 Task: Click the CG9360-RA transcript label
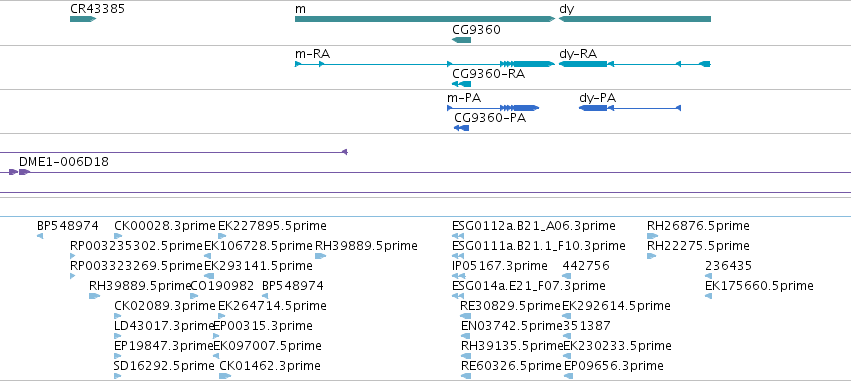click(x=488, y=74)
